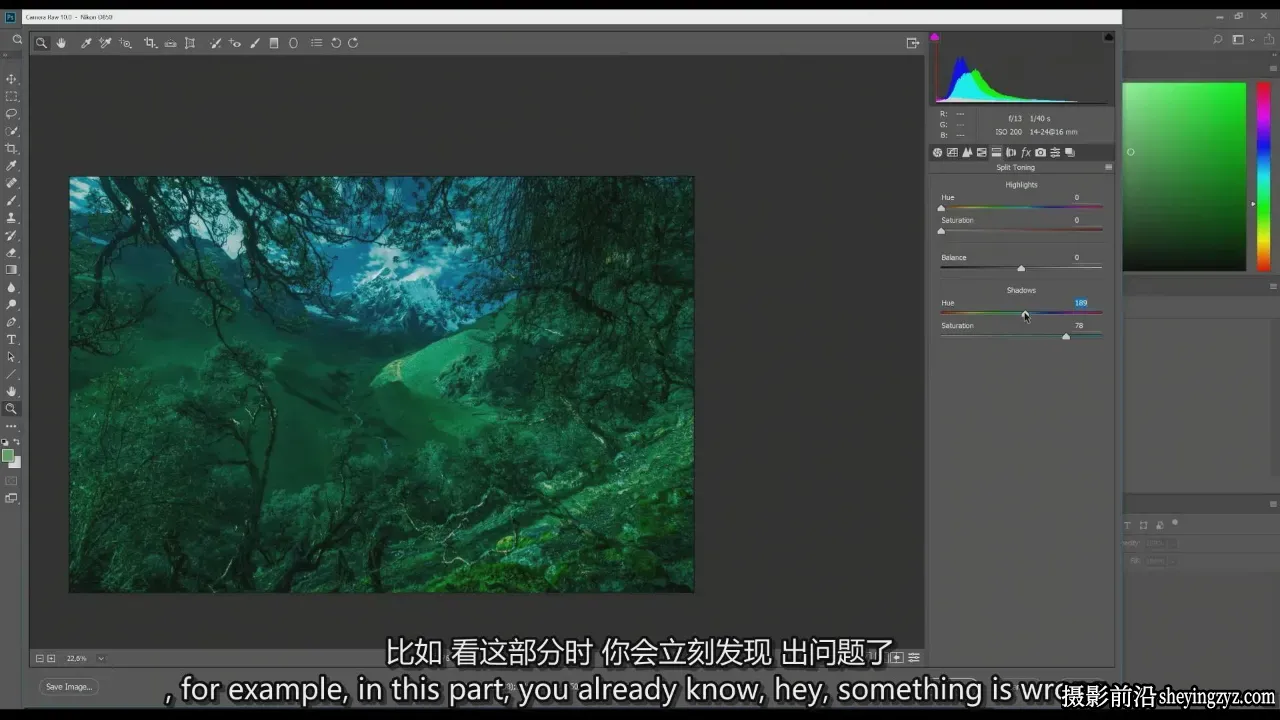Adjust the Balance slider

(x=1021, y=268)
